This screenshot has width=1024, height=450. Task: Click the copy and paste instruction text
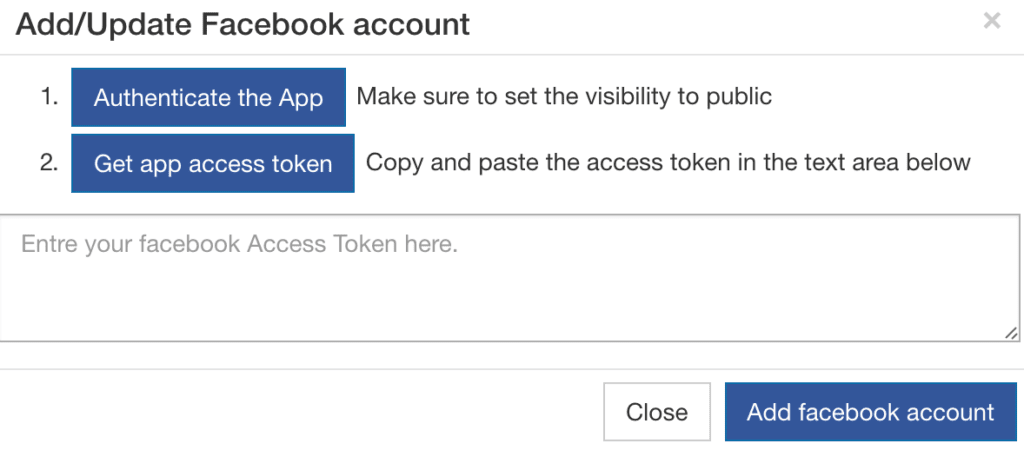[668, 162]
